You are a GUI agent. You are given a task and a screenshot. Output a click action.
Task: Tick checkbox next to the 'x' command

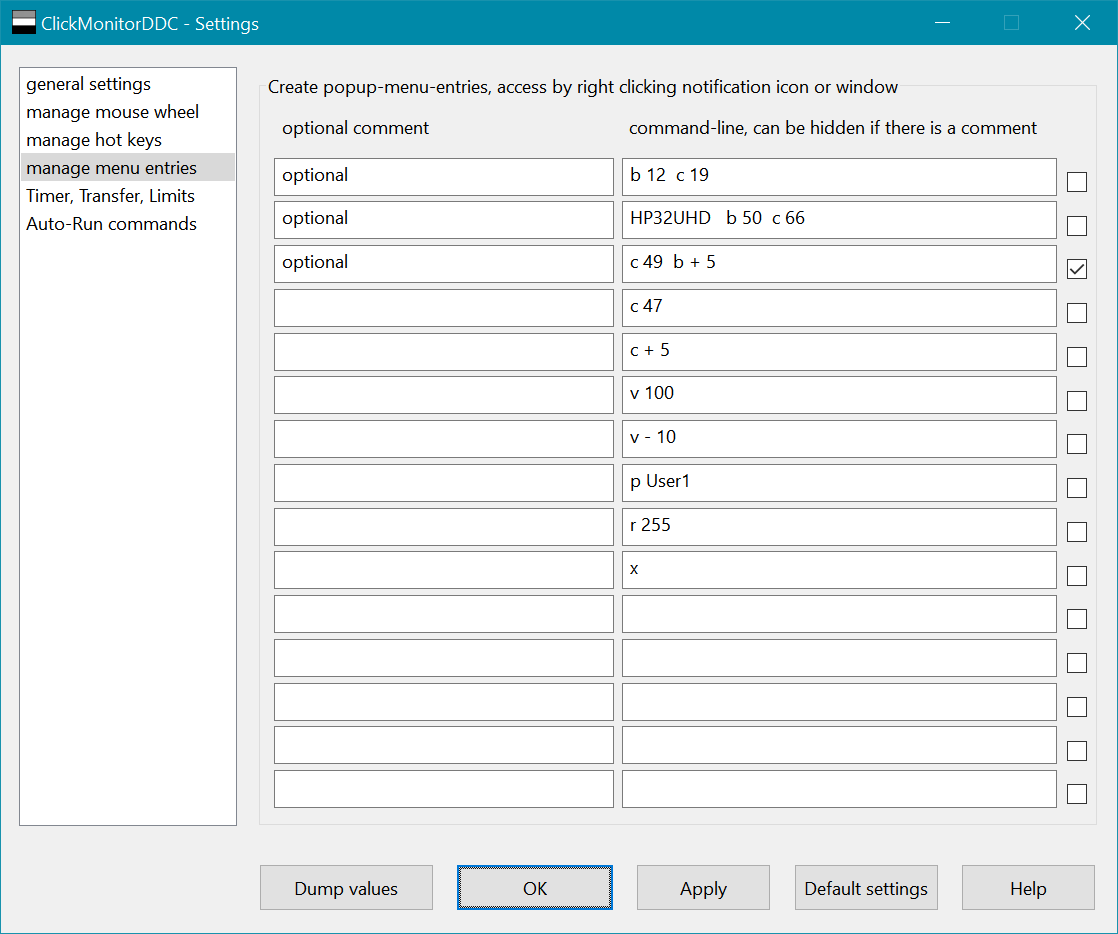click(x=1077, y=575)
